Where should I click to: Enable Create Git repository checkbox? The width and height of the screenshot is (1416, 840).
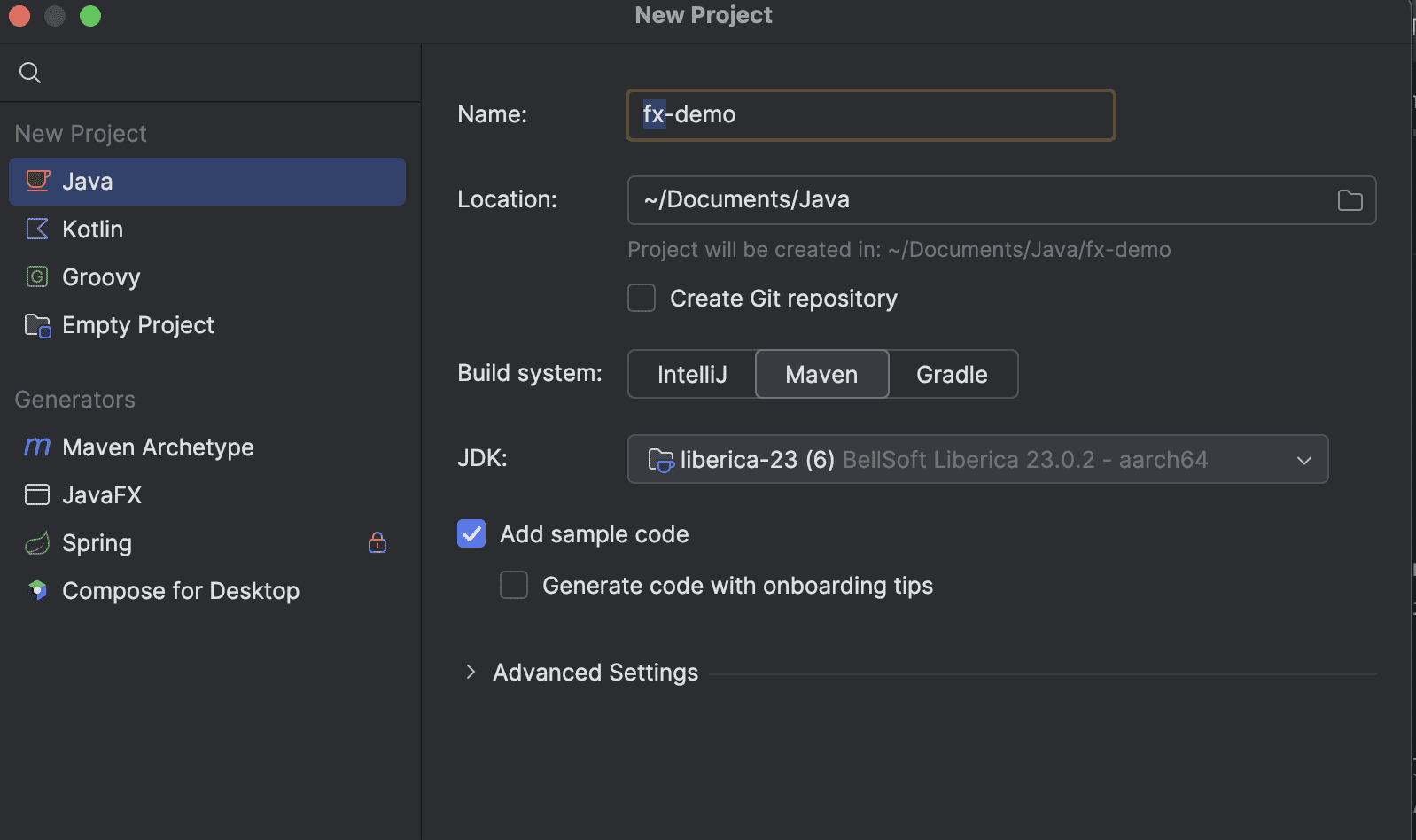(x=642, y=298)
